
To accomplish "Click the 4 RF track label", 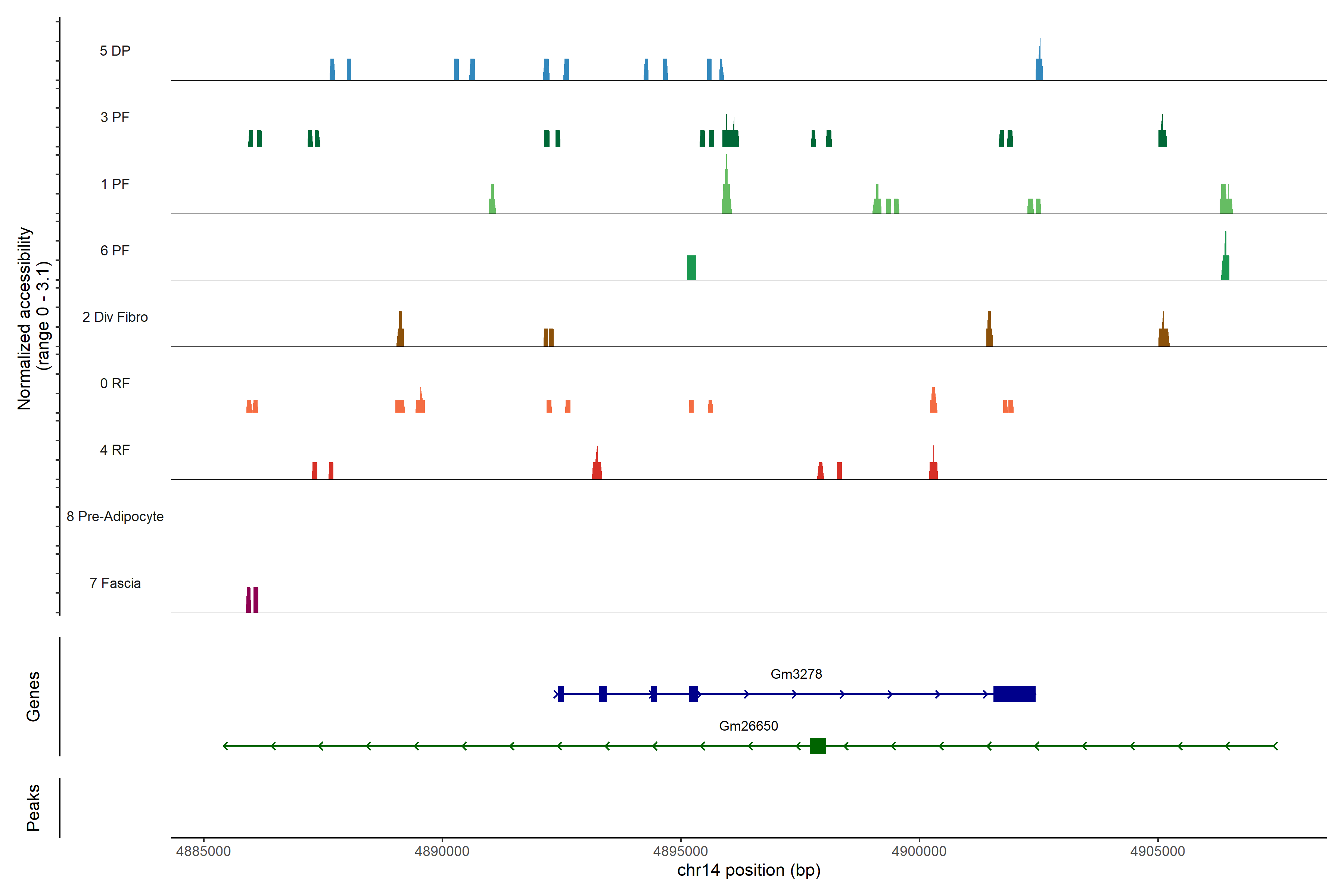I will [x=115, y=450].
